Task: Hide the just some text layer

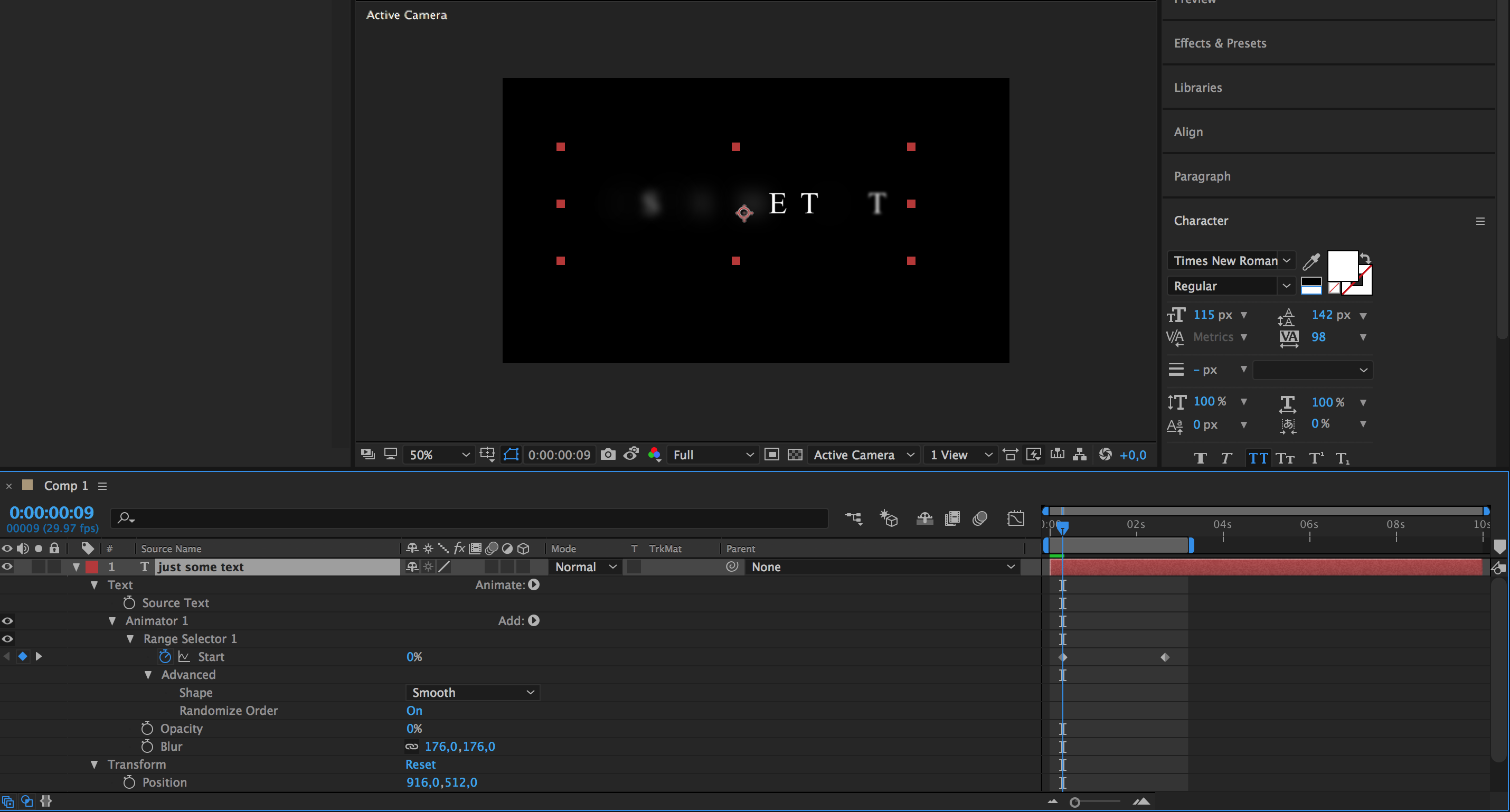Action: 7,566
